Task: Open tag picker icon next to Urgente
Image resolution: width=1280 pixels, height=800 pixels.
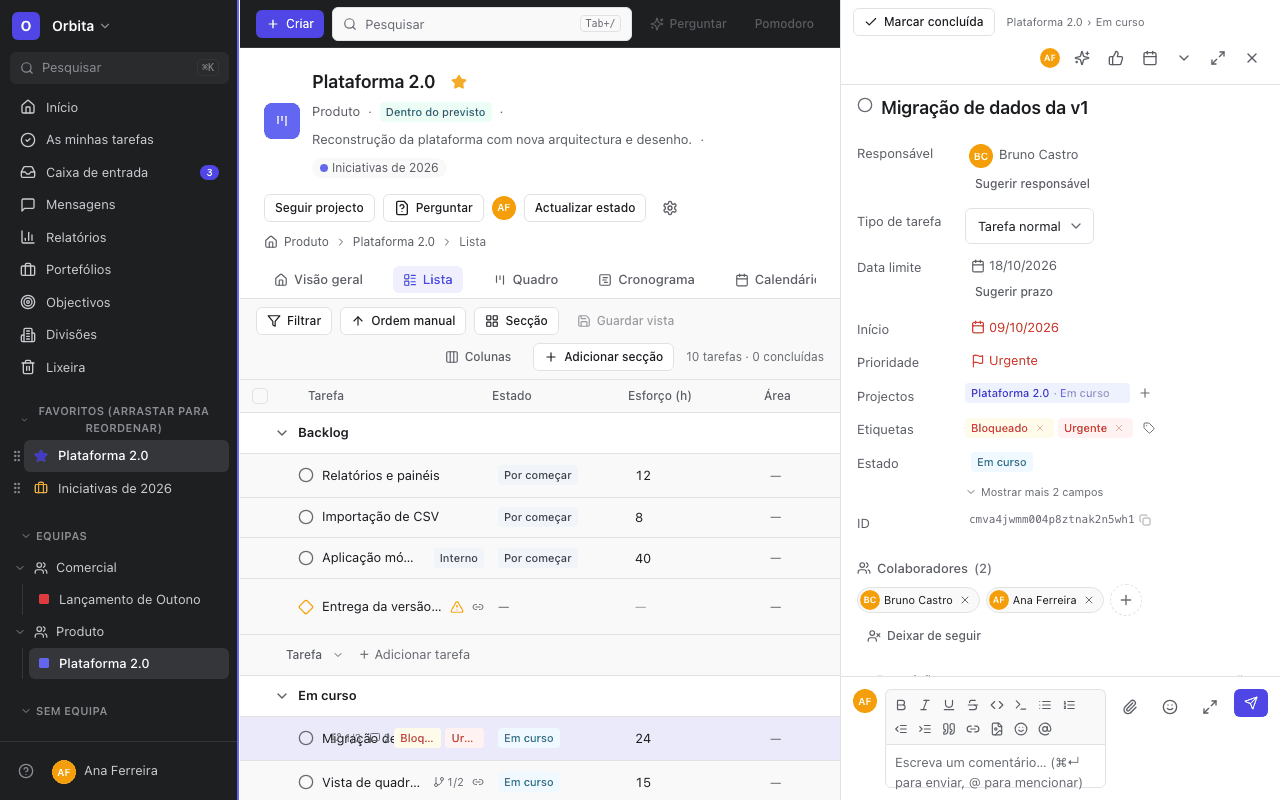Action: pos(1149,428)
